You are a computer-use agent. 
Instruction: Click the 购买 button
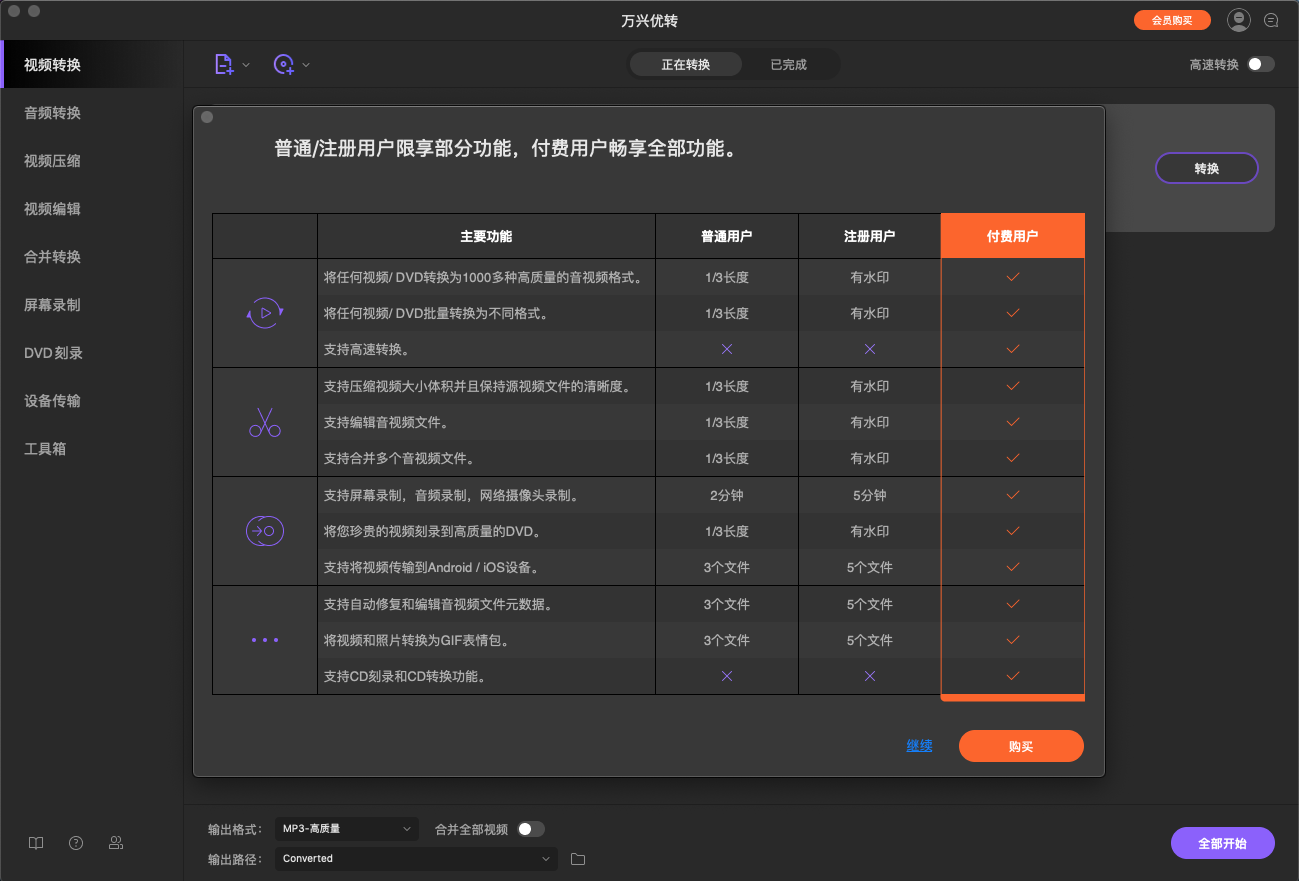point(1021,746)
